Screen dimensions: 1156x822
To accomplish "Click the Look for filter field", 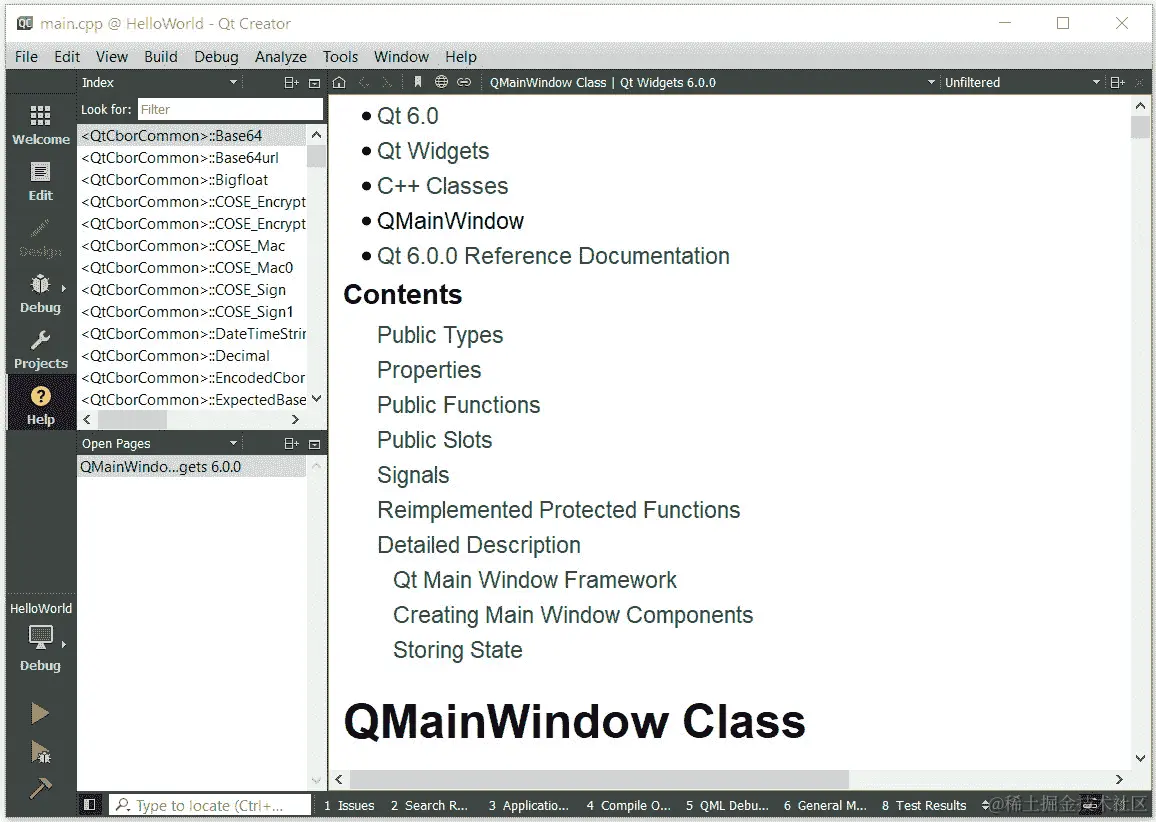I will click(x=230, y=109).
